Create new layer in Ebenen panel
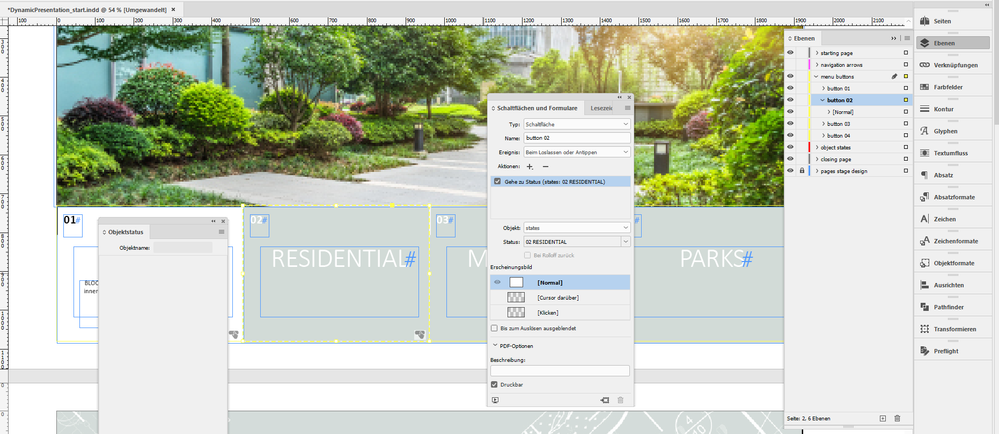The image size is (999, 434). [x=882, y=418]
